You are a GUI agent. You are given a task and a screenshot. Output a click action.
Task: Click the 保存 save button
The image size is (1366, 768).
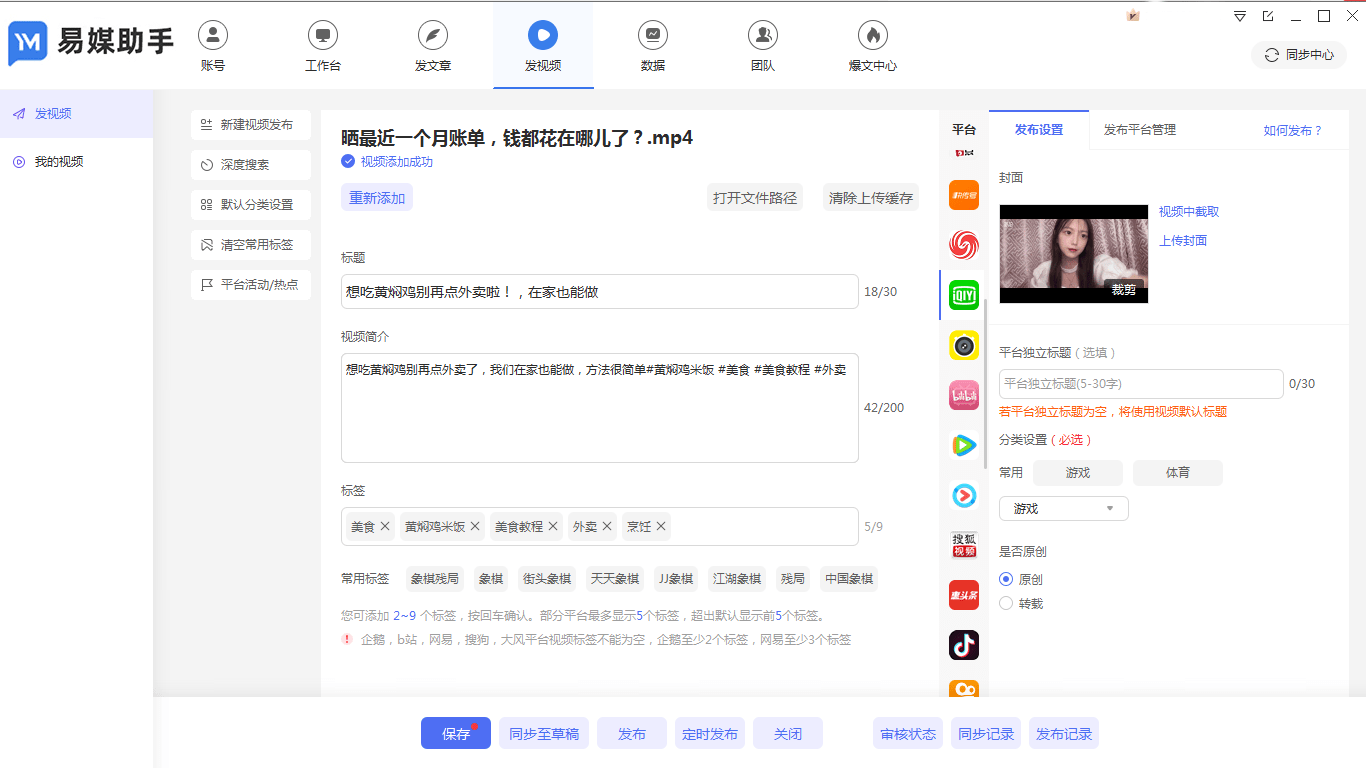(x=455, y=733)
